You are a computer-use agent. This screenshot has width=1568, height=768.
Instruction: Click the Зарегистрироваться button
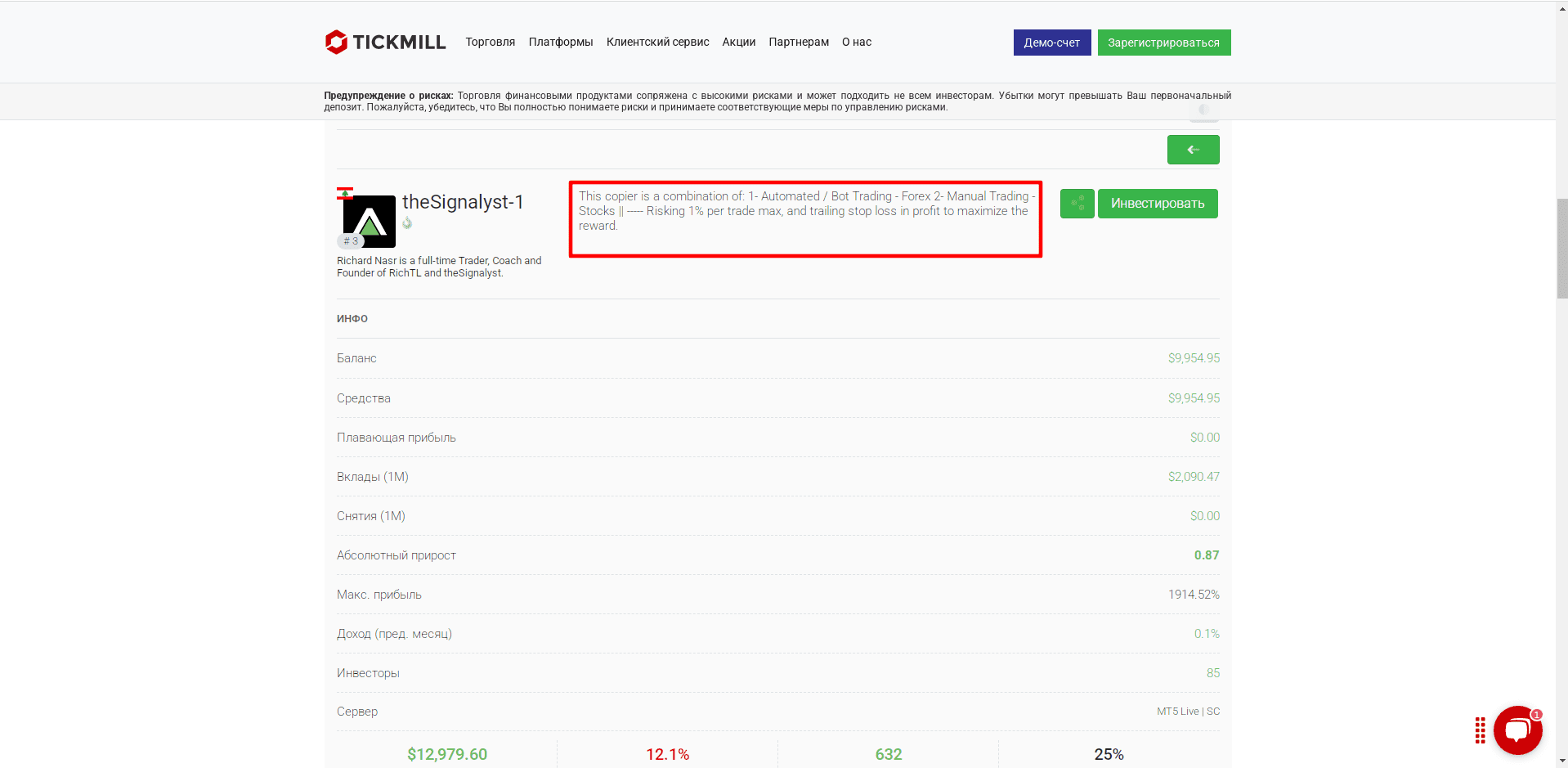tap(1164, 43)
